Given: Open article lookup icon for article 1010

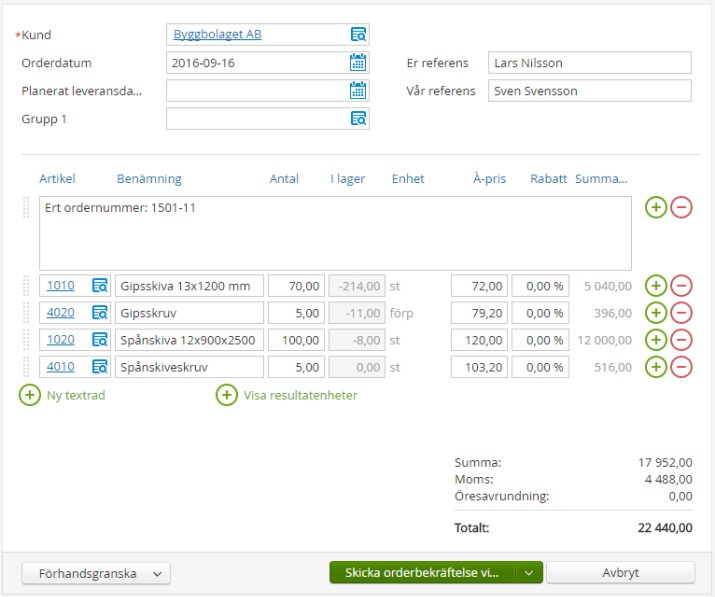Looking at the screenshot, I should [100, 286].
